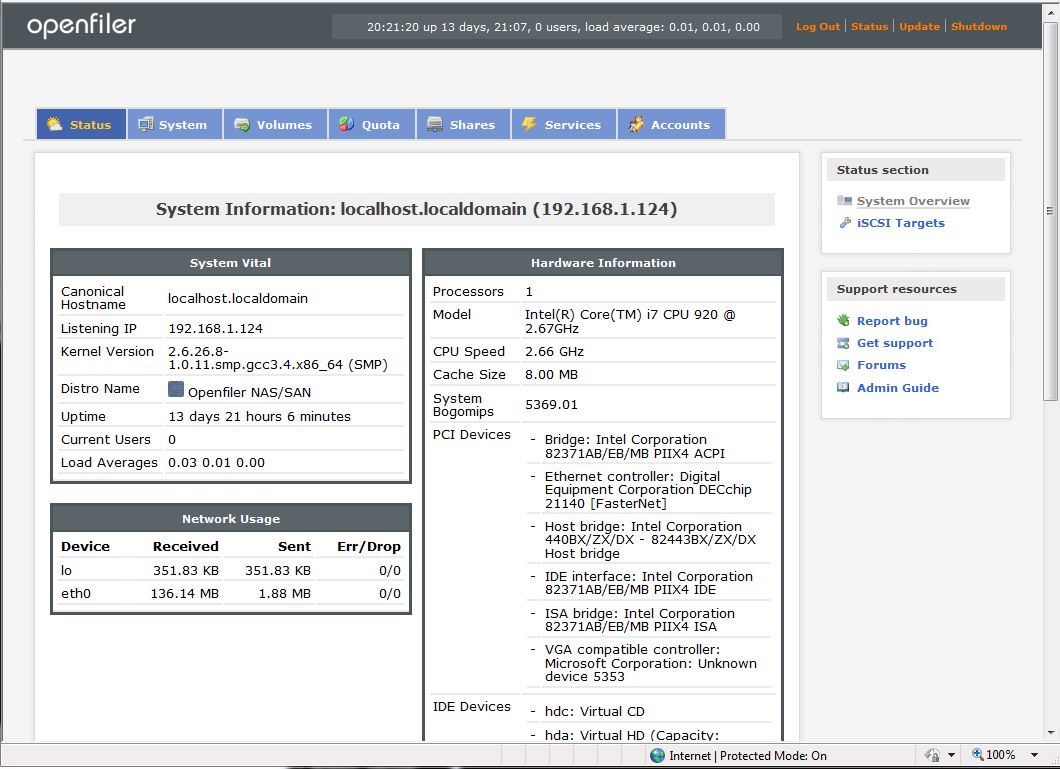Open the Update link in header
1060x769 pixels.
[918, 27]
